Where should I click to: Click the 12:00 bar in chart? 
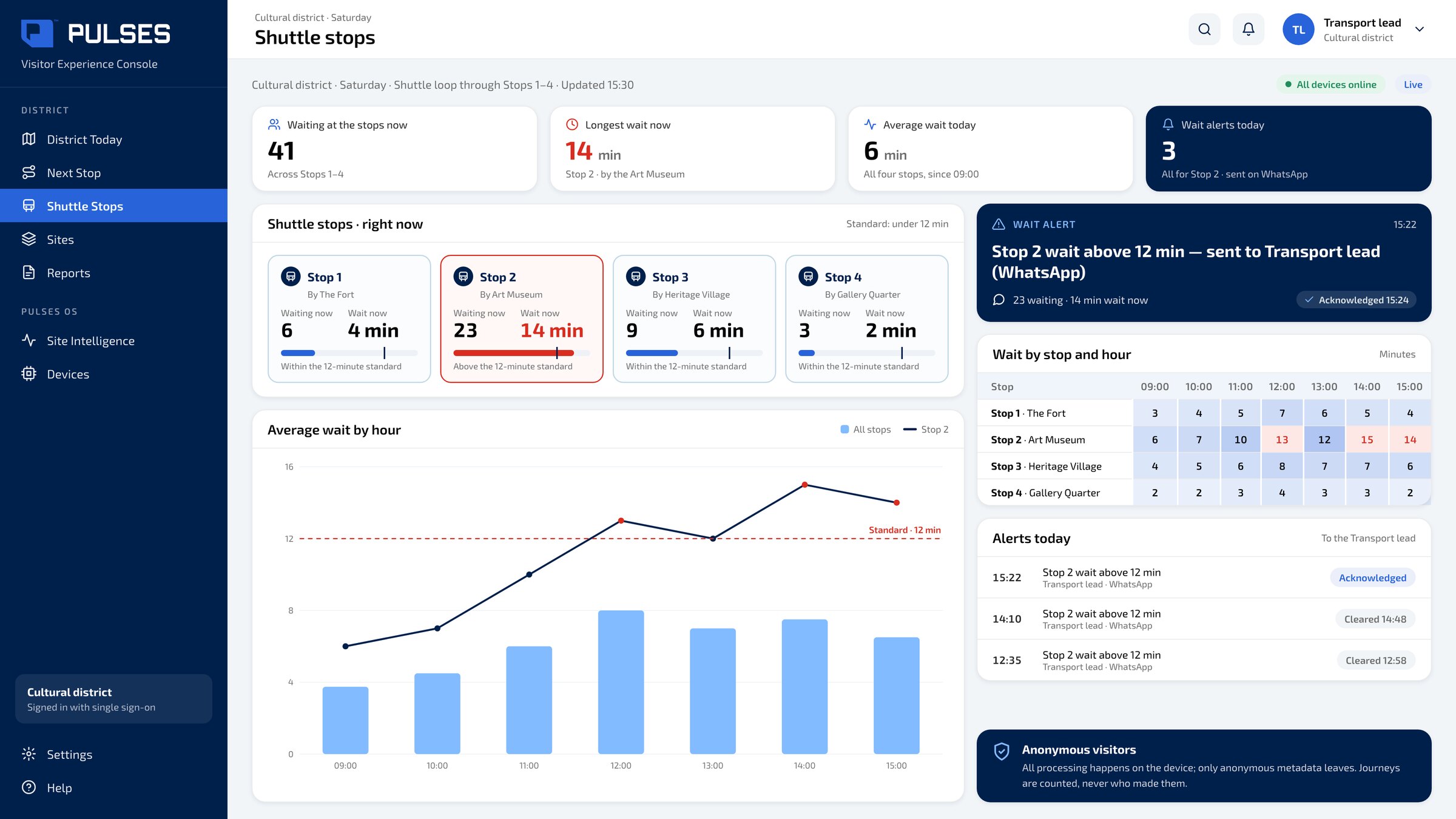coord(621,682)
